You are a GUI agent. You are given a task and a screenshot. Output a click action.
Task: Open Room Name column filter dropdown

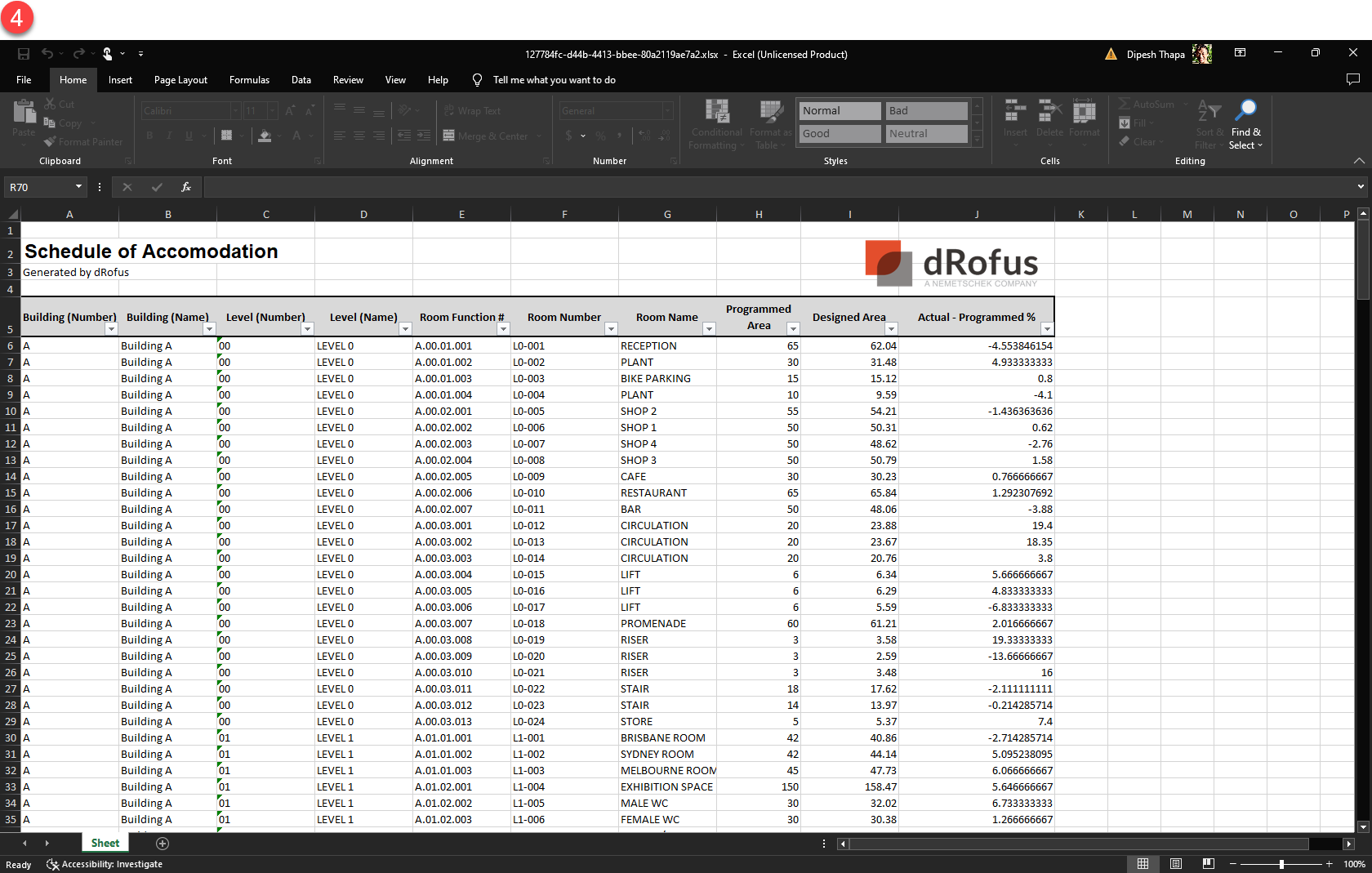[x=709, y=329]
